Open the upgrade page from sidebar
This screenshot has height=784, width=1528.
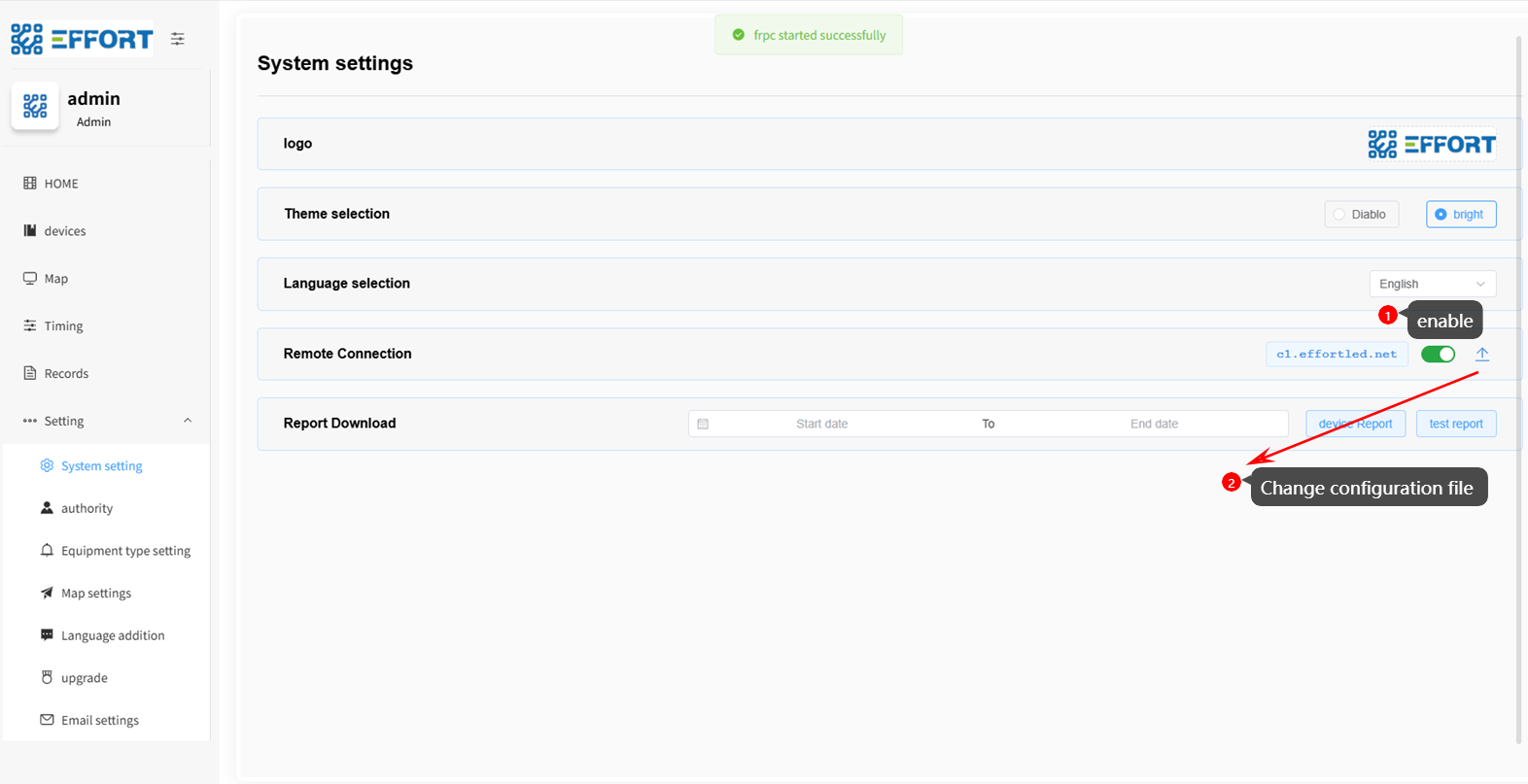tap(84, 678)
